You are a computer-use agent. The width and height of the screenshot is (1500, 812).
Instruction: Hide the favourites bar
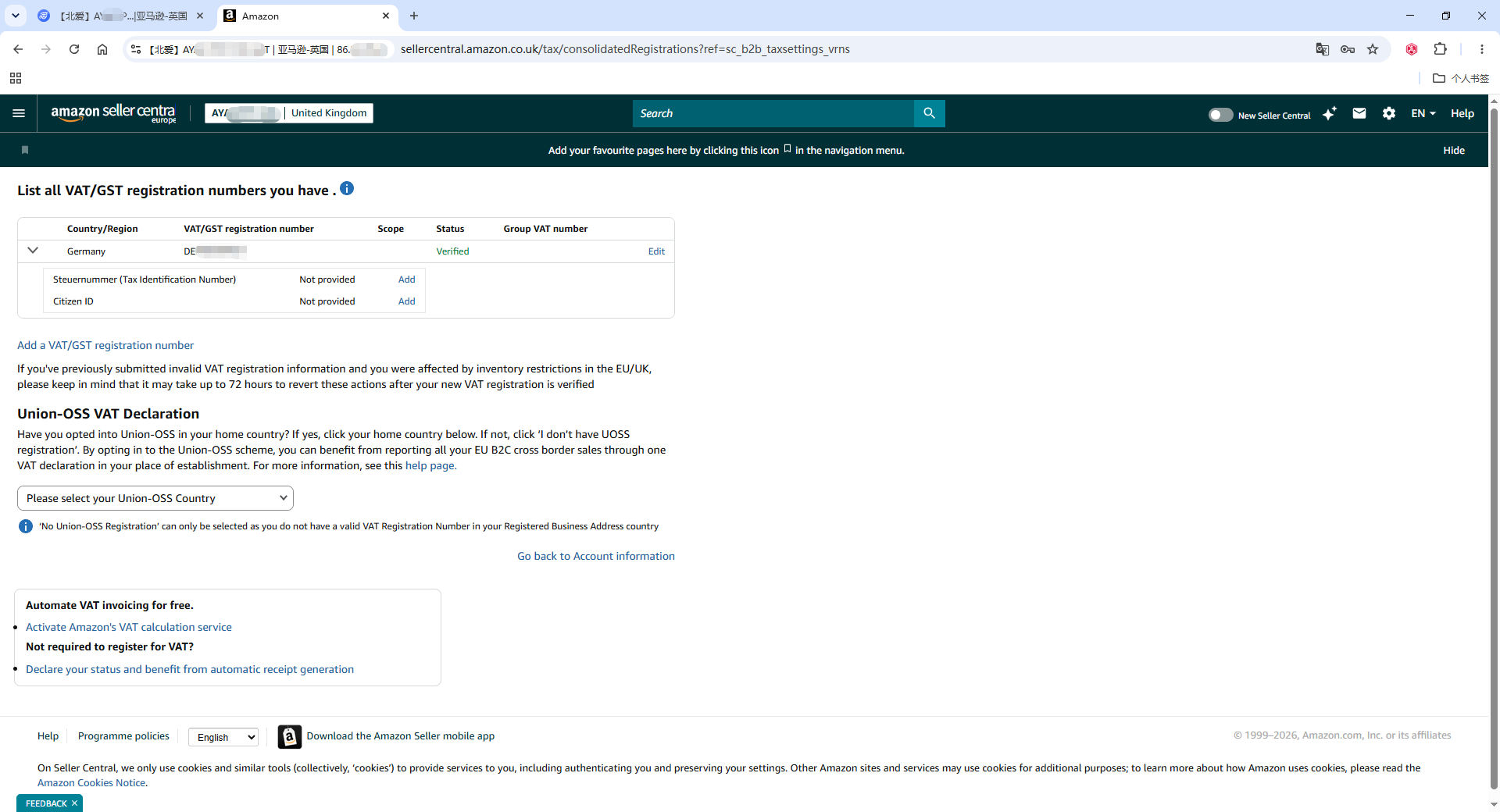(1454, 150)
